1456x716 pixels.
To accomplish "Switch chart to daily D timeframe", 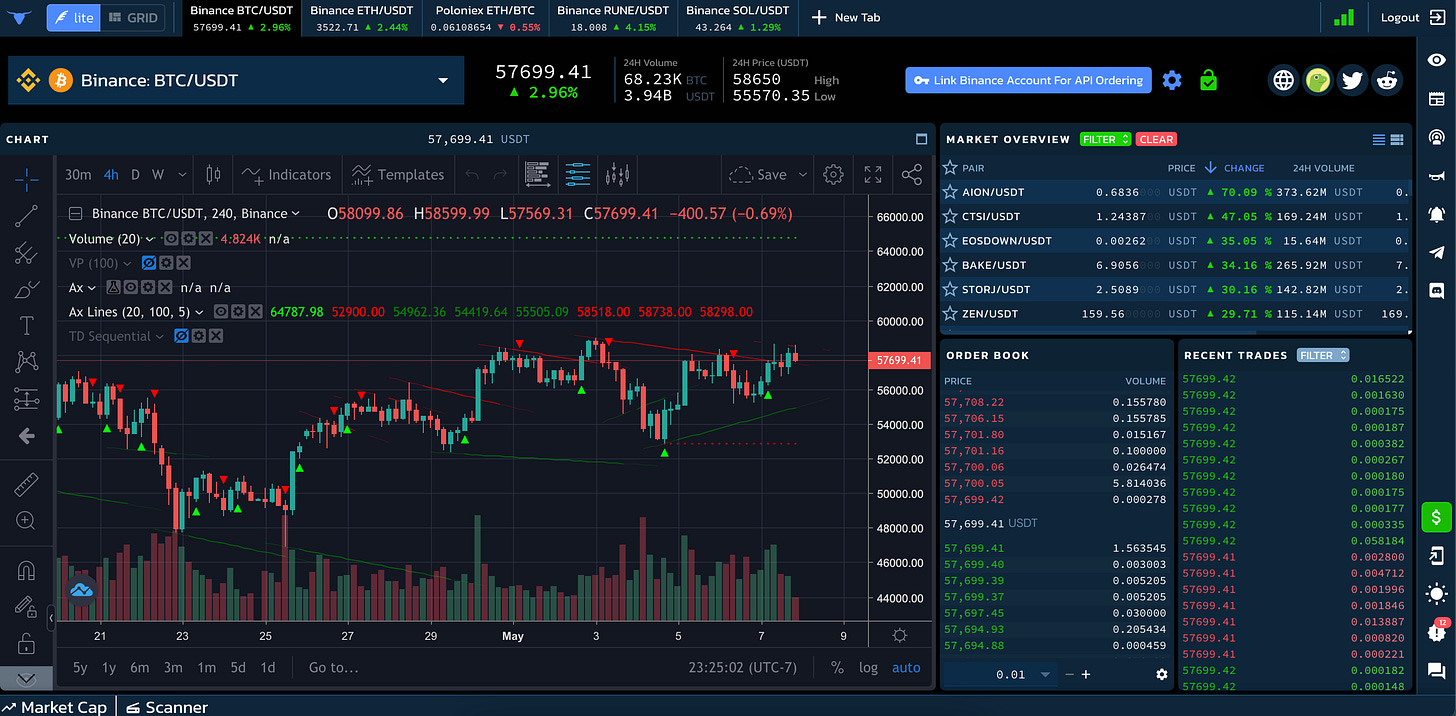I will pos(136,174).
